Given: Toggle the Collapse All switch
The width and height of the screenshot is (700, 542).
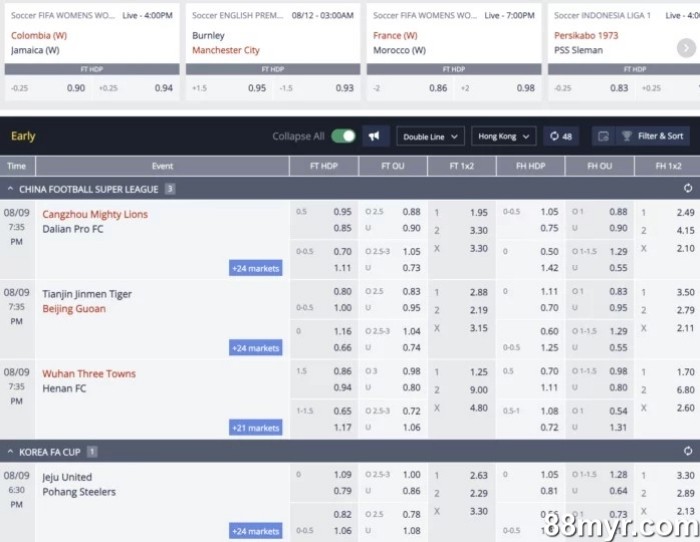Looking at the screenshot, I should 343,136.
